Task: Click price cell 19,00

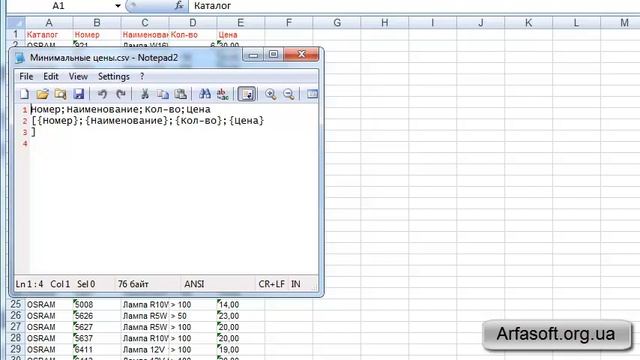Action: tap(241, 349)
